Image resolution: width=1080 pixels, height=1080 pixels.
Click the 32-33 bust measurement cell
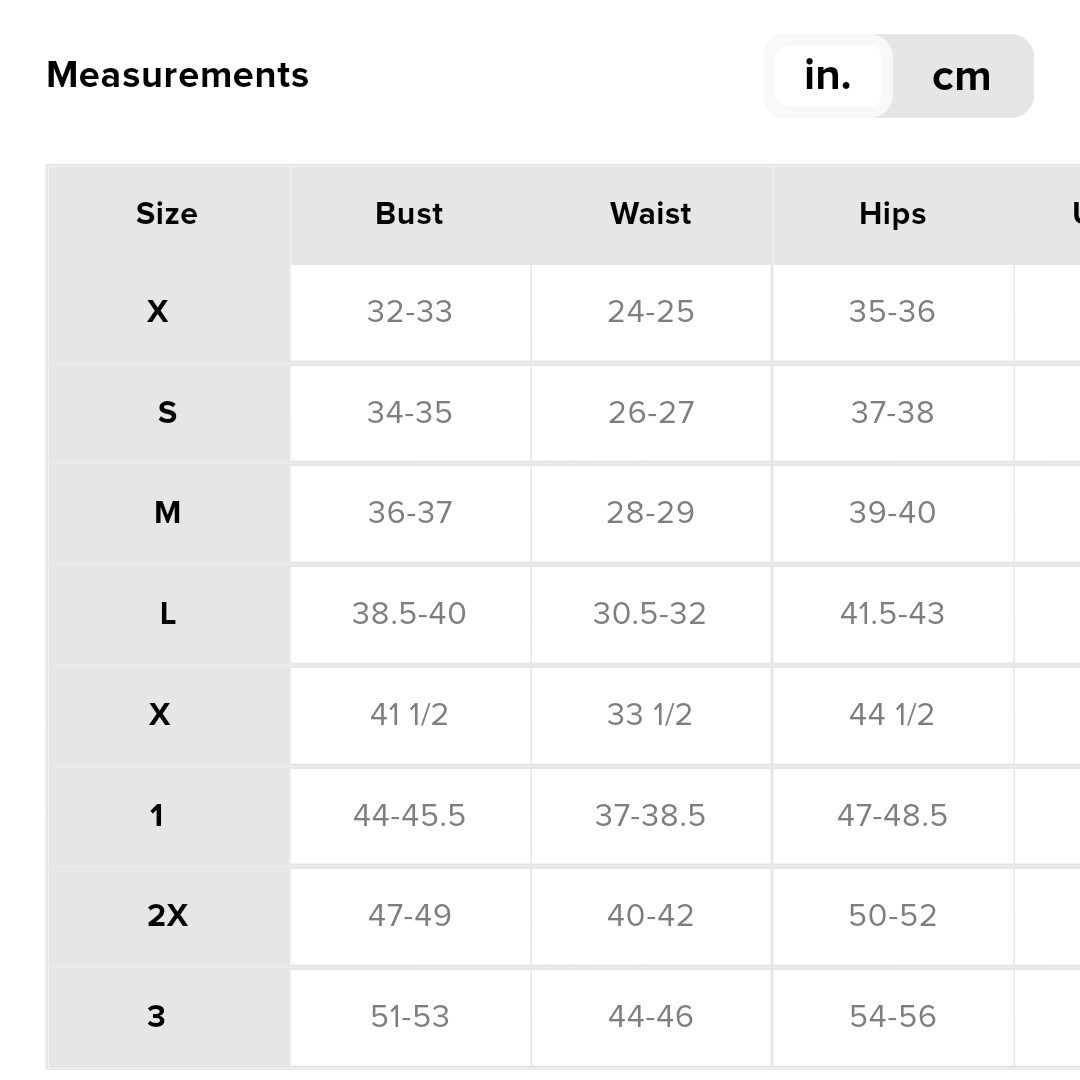pyautogui.click(x=410, y=312)
